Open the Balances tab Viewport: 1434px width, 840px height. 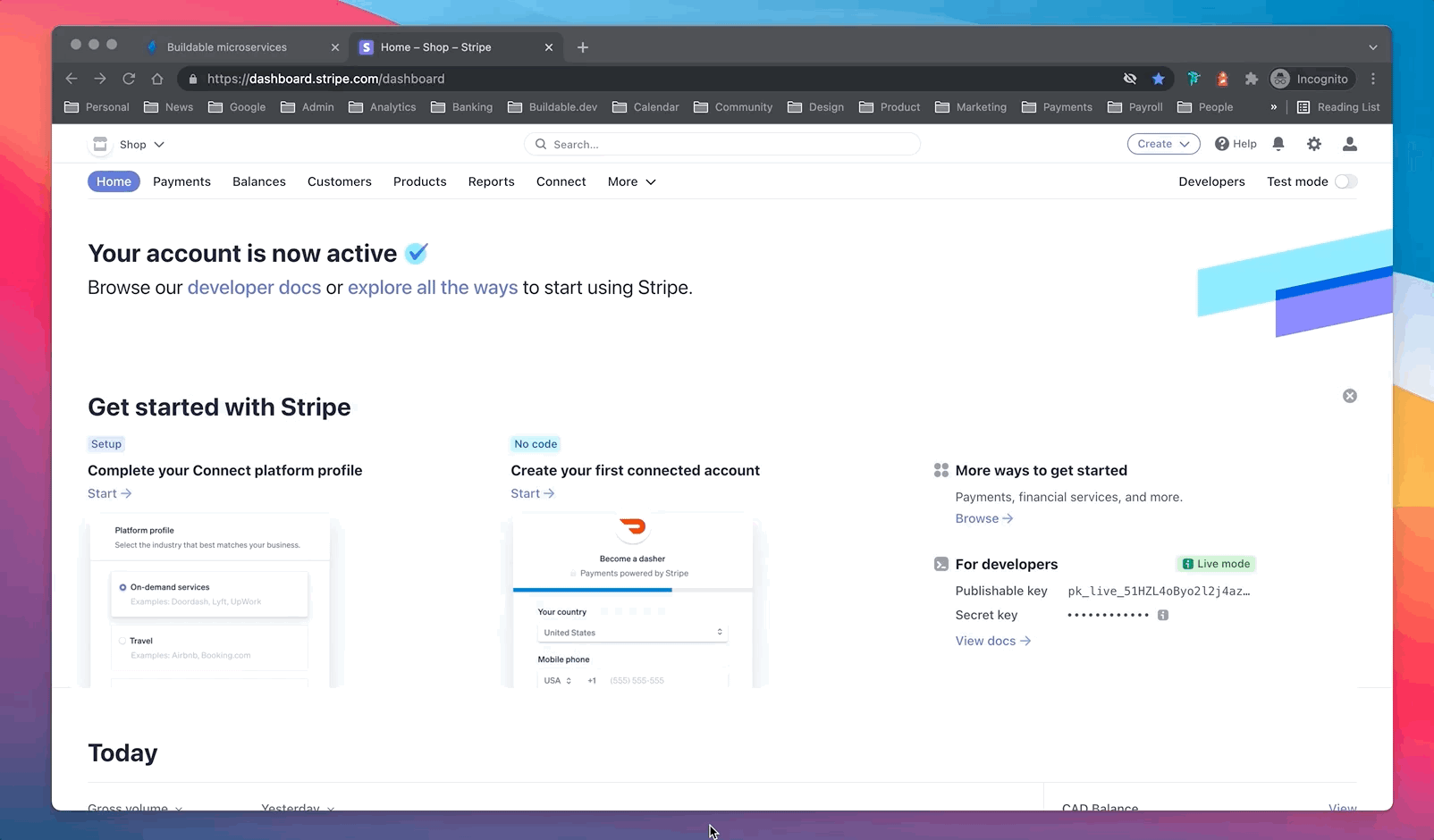(x=259, y=181)
